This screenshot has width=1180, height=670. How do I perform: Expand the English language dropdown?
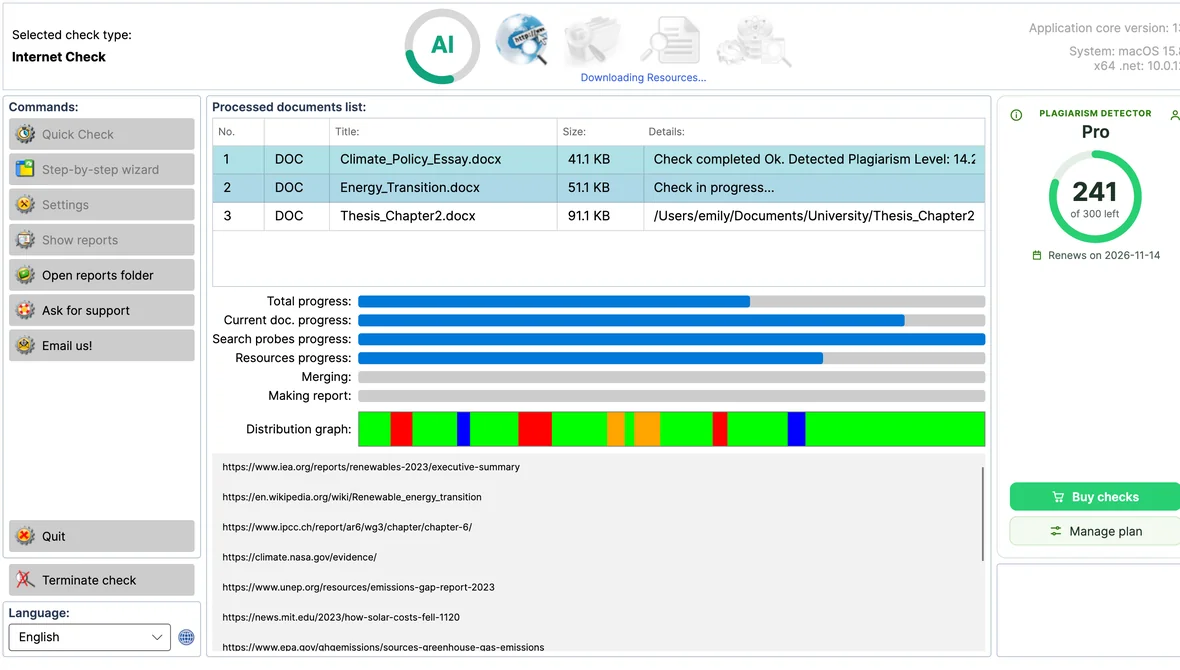pyautogui.click(x=90, y=638)
